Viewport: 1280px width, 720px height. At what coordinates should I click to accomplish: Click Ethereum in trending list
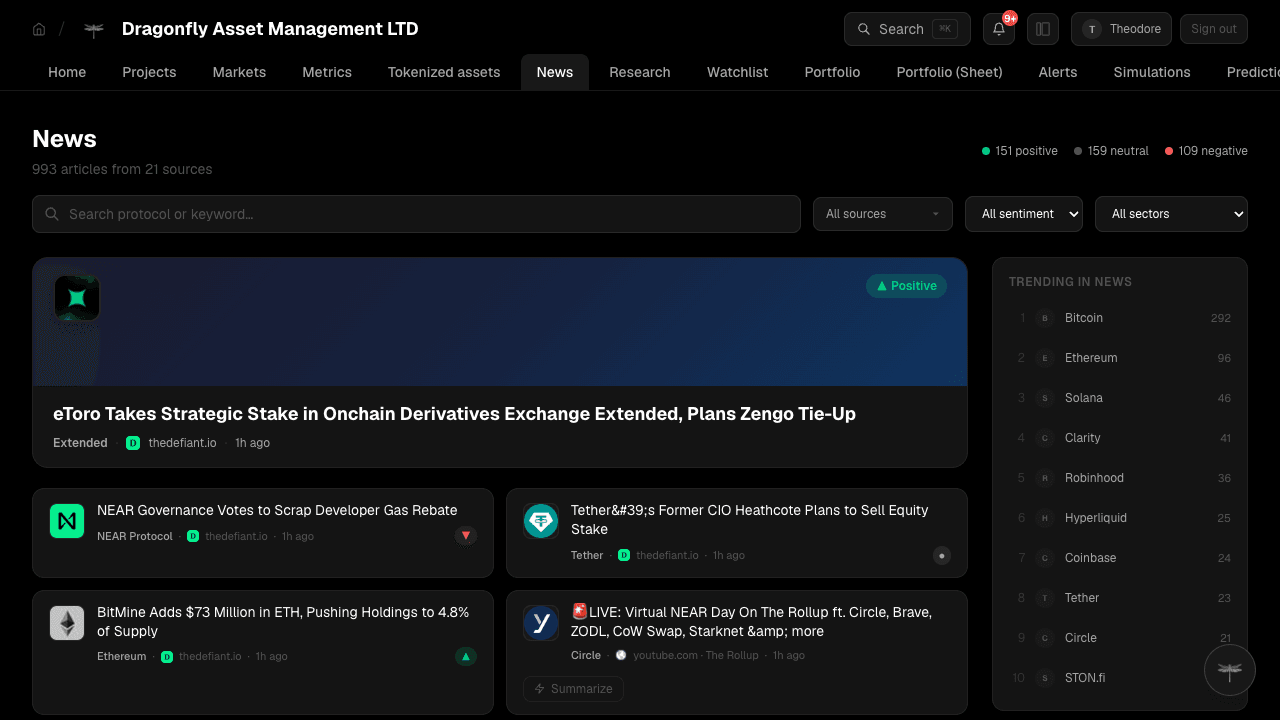pyautogui.click(x=1091, y=358)
